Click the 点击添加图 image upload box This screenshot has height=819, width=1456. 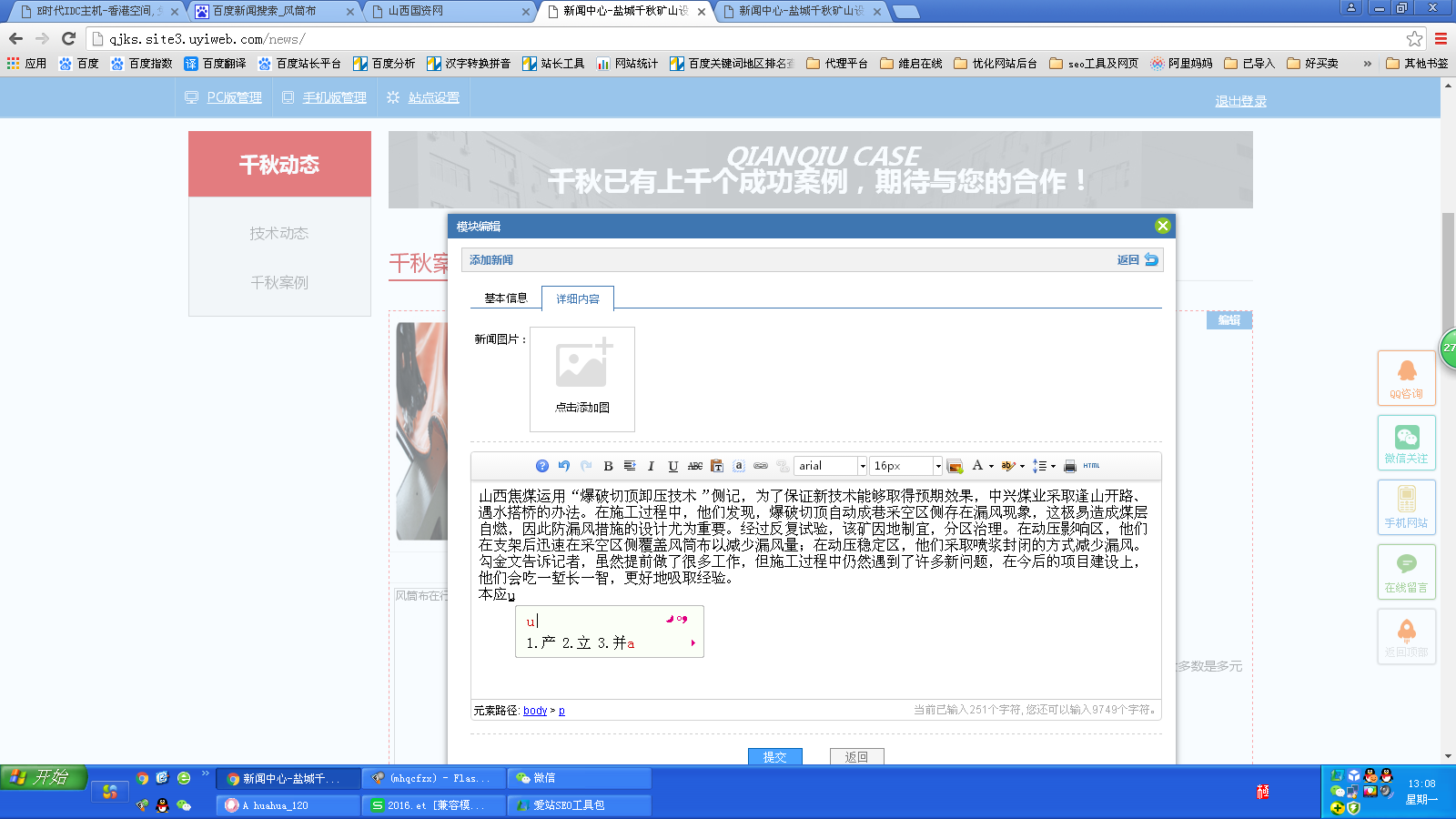582,379
